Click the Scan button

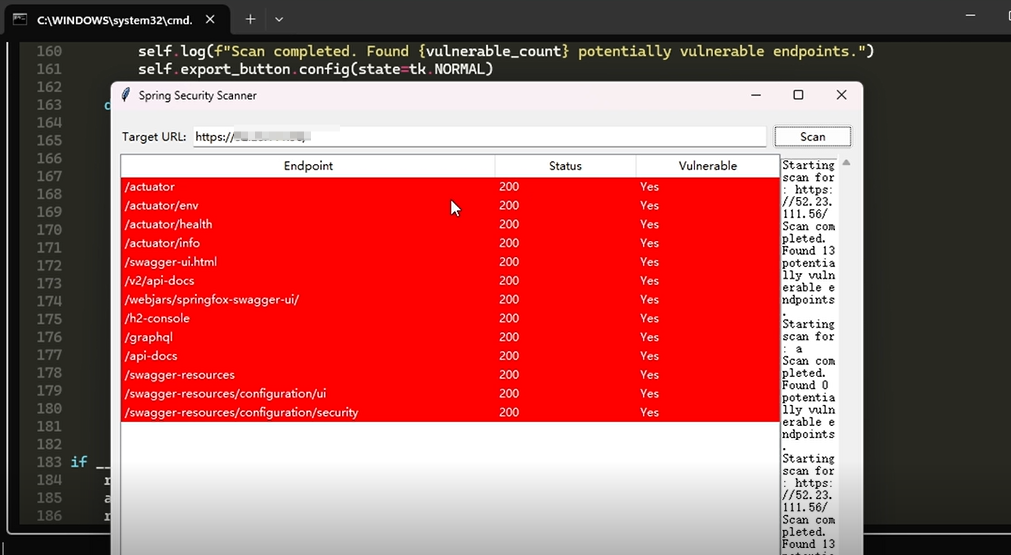click(812, 137)
